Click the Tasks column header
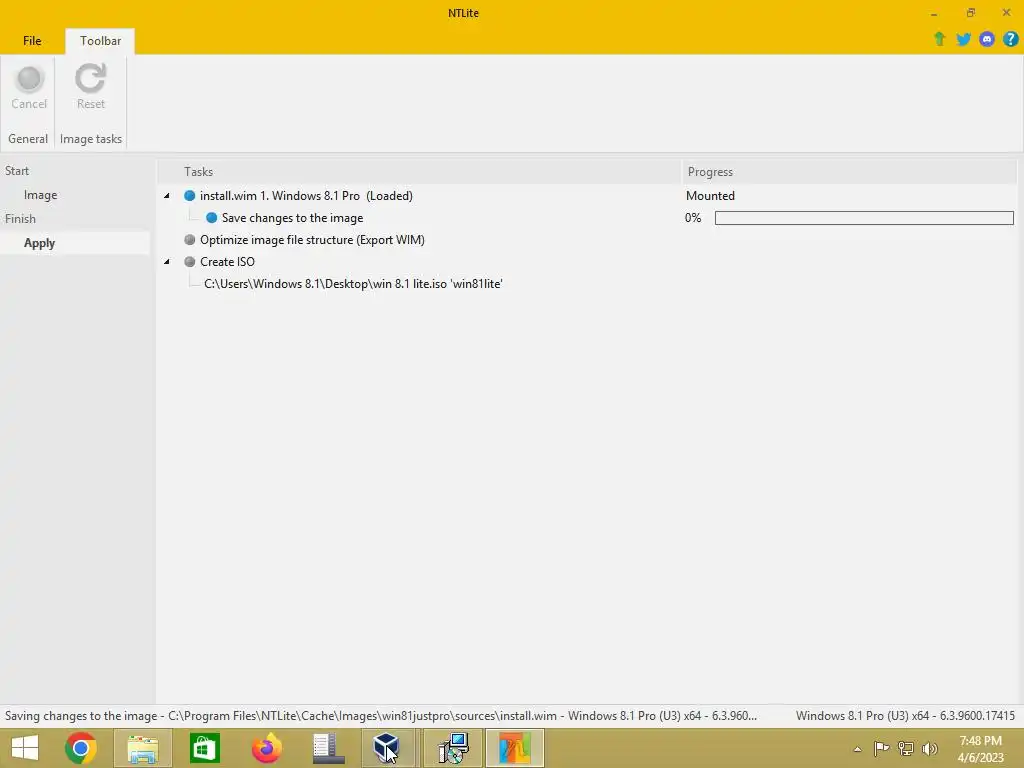 pyautogui.click(x=419, y=171)
